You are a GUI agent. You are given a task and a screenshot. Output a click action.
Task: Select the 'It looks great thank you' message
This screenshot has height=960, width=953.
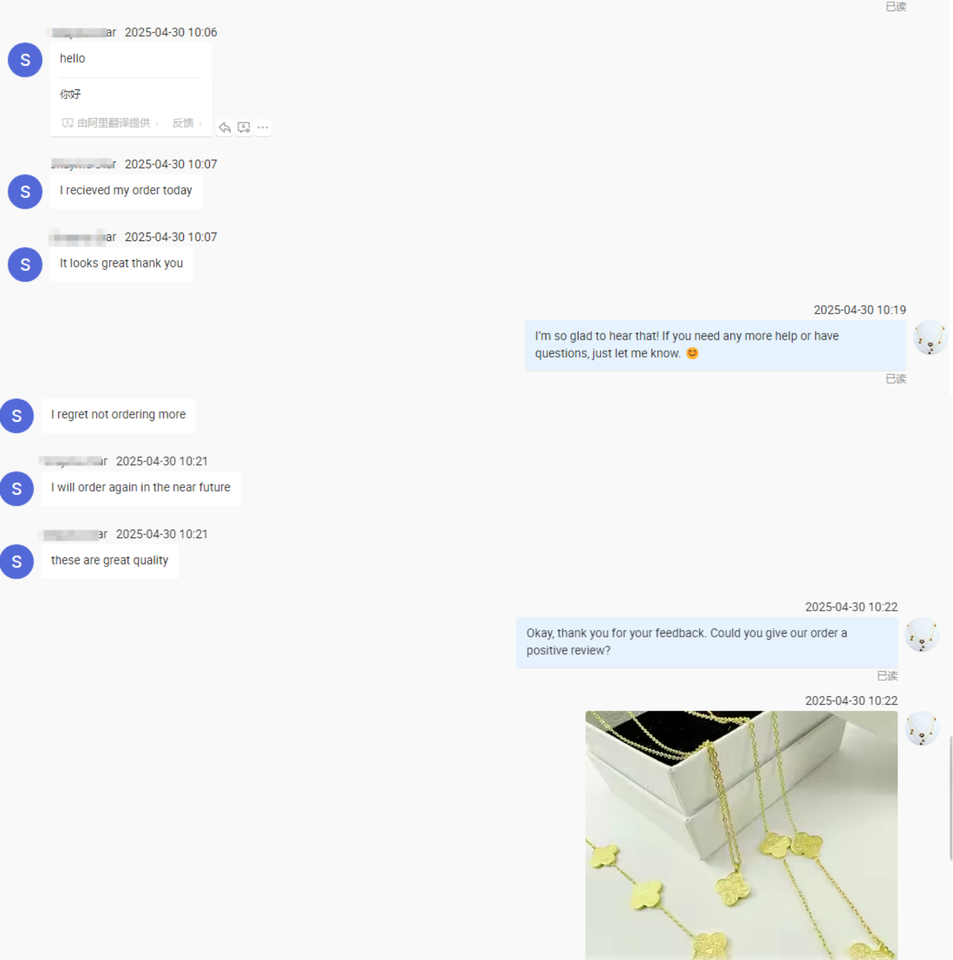point(121,264)
